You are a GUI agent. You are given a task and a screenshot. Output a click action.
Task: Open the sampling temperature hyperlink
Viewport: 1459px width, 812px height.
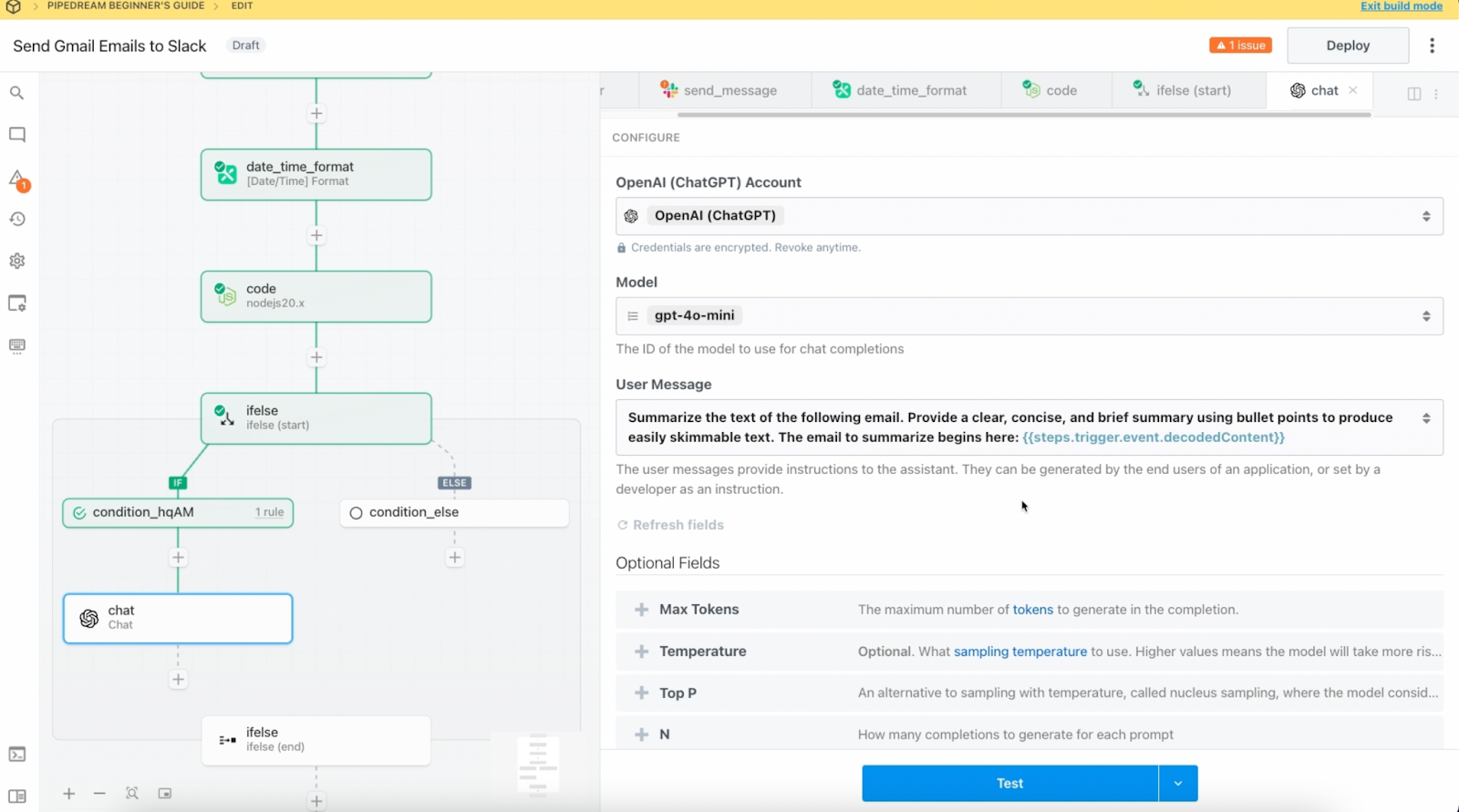pyautogui.click(x=1020, y=652)
